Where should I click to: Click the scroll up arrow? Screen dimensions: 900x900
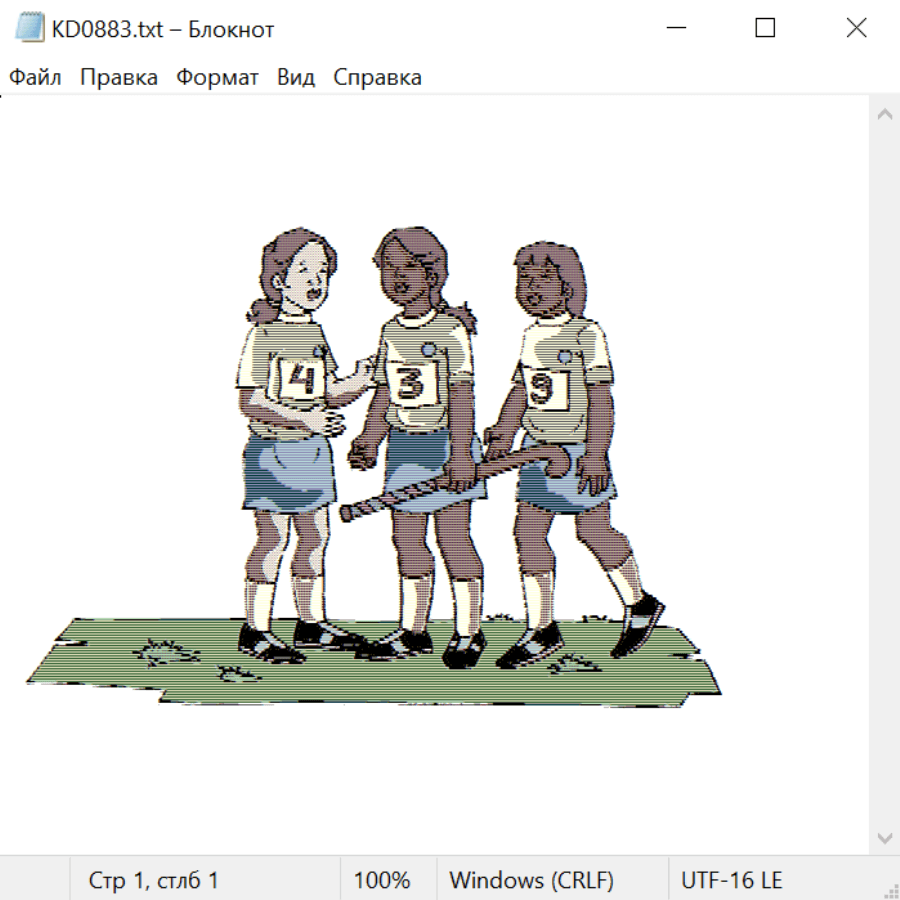pyautogui.click(x=885, y=114)
